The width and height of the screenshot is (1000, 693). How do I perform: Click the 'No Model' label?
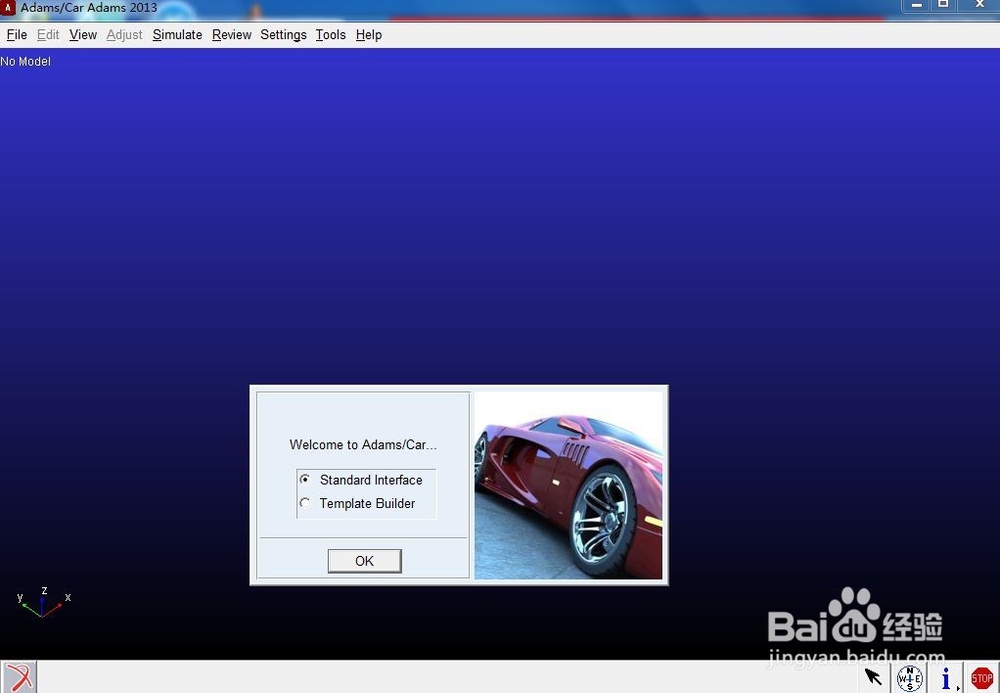26,62
